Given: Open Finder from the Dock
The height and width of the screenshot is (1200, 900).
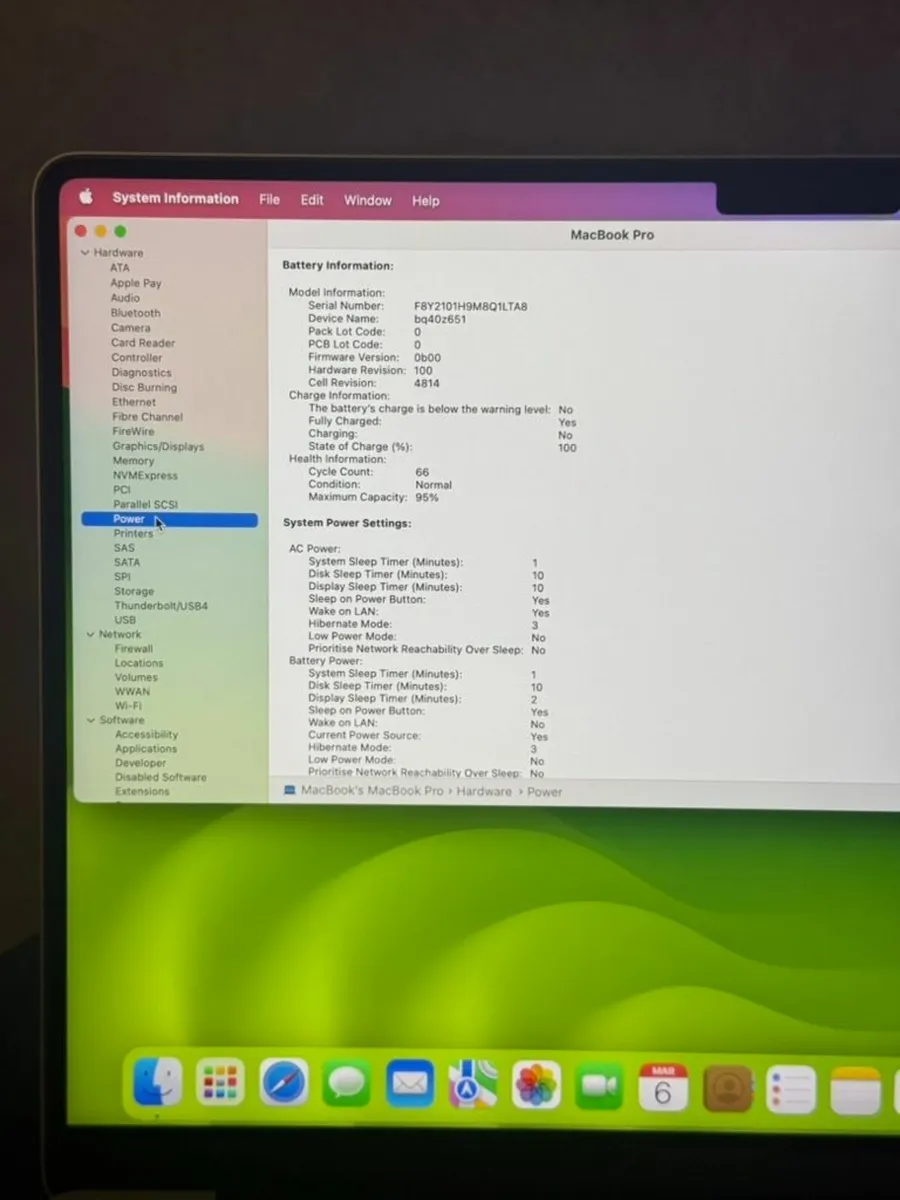Looking at the screenshot, I should tap(158, 1082).
